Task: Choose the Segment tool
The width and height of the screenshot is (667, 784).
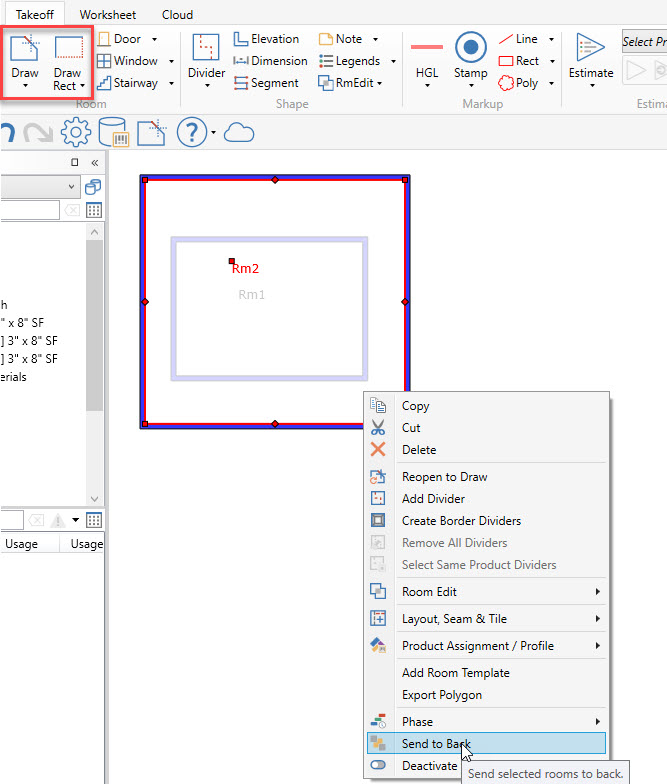Action: pyautogui.click(x=266, y=83)
